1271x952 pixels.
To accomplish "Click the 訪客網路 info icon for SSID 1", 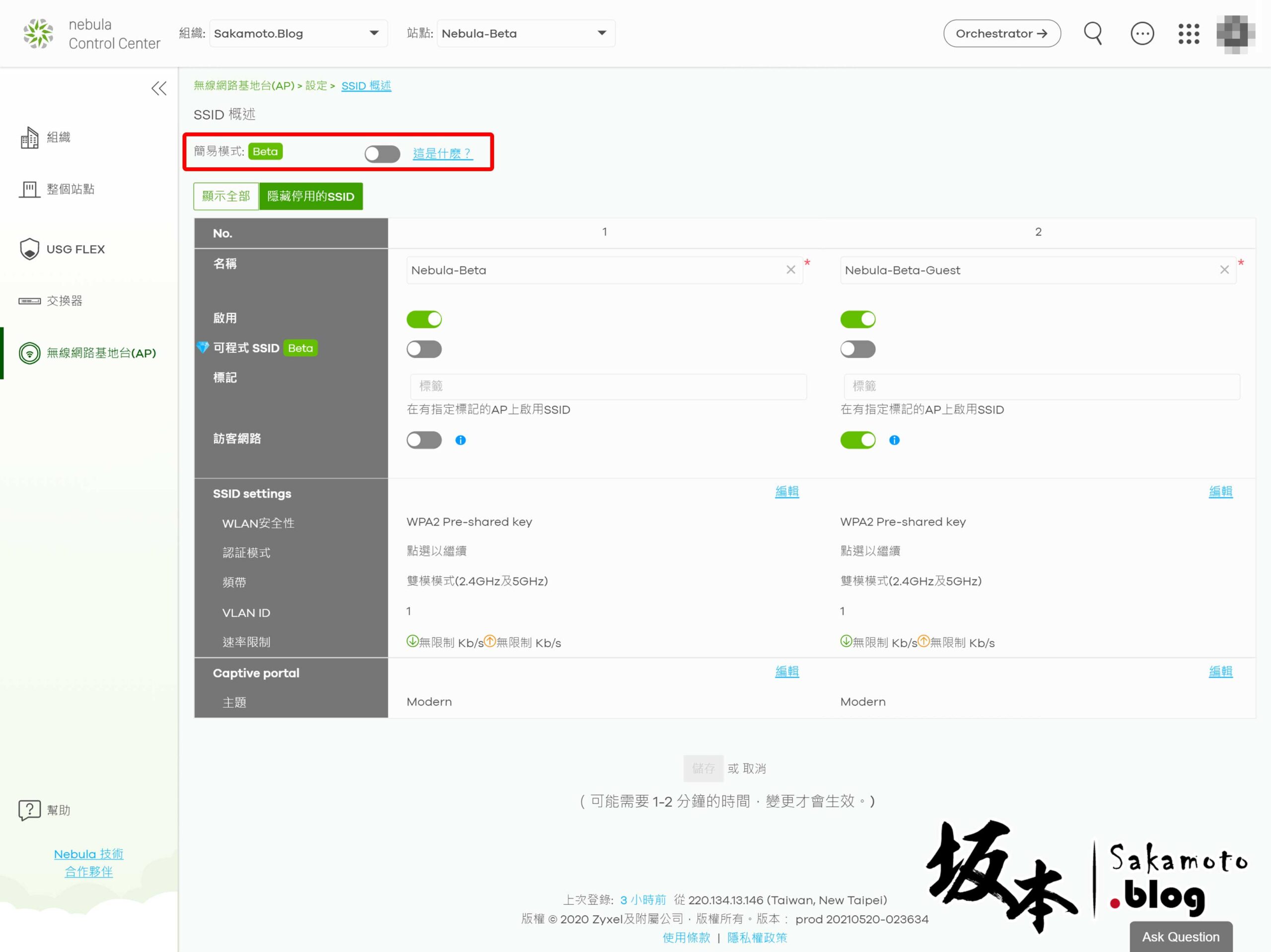I will pyautogui.click(x=460, y=440).
